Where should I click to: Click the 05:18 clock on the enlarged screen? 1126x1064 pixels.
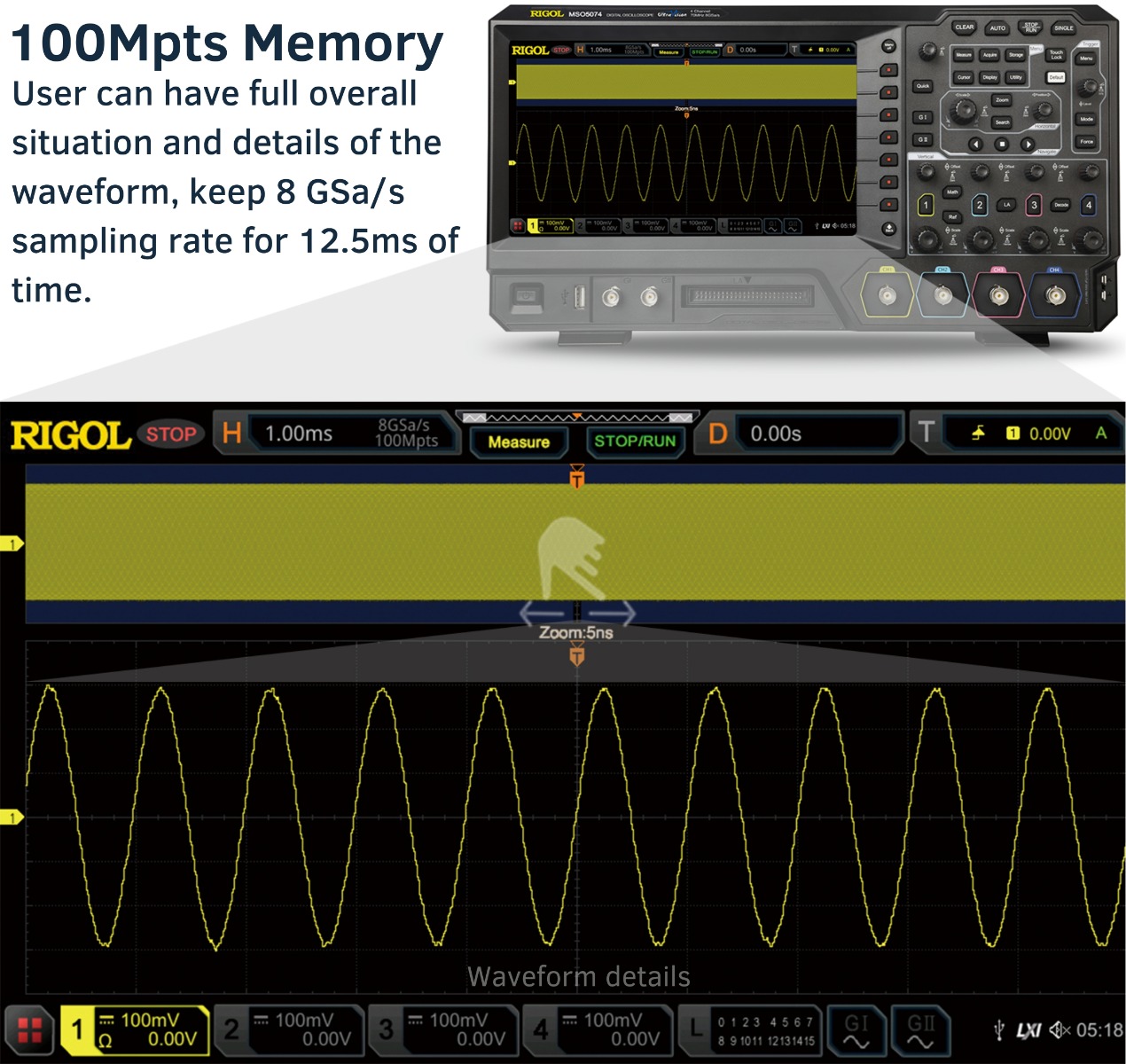point(1099,1030)
